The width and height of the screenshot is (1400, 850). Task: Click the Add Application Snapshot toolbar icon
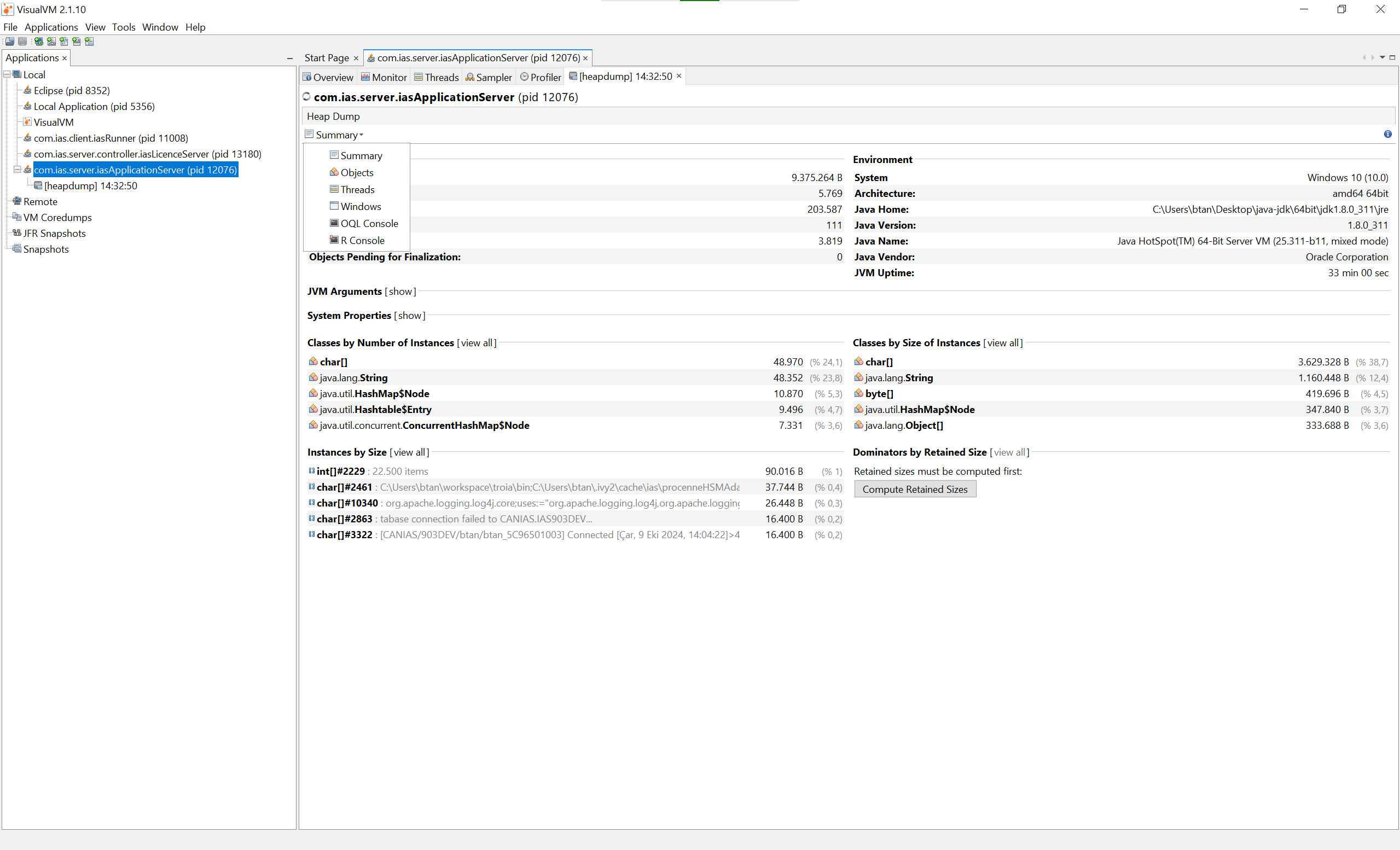tap(89, 42)
